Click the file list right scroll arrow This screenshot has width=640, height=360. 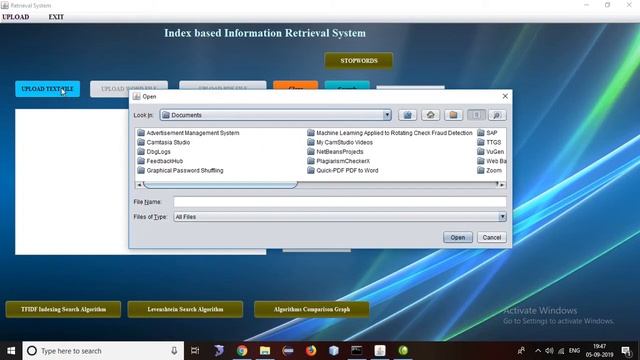pyautogui.click(x=502, y=185)
